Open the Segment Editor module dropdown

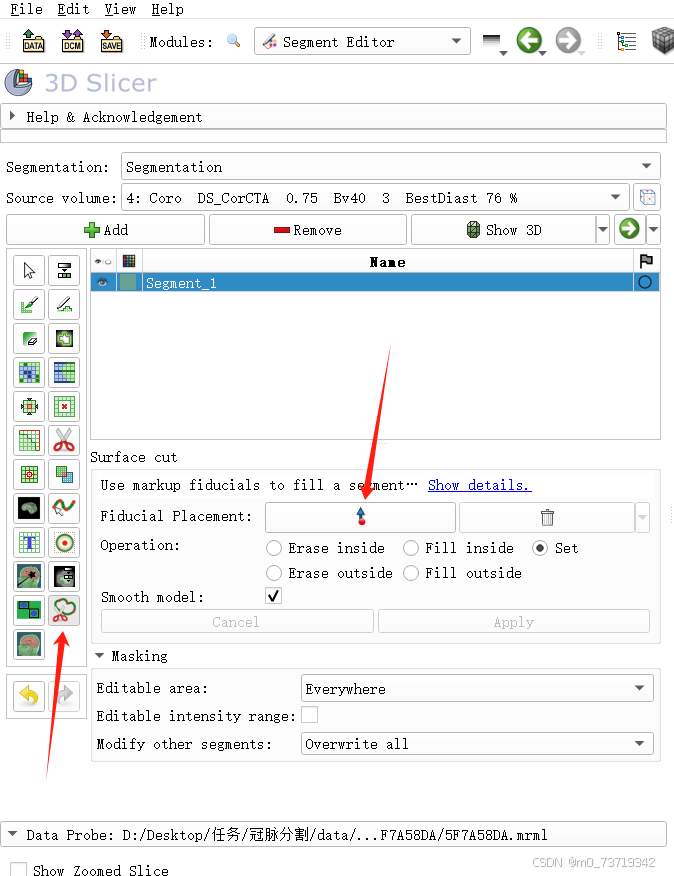362,41
